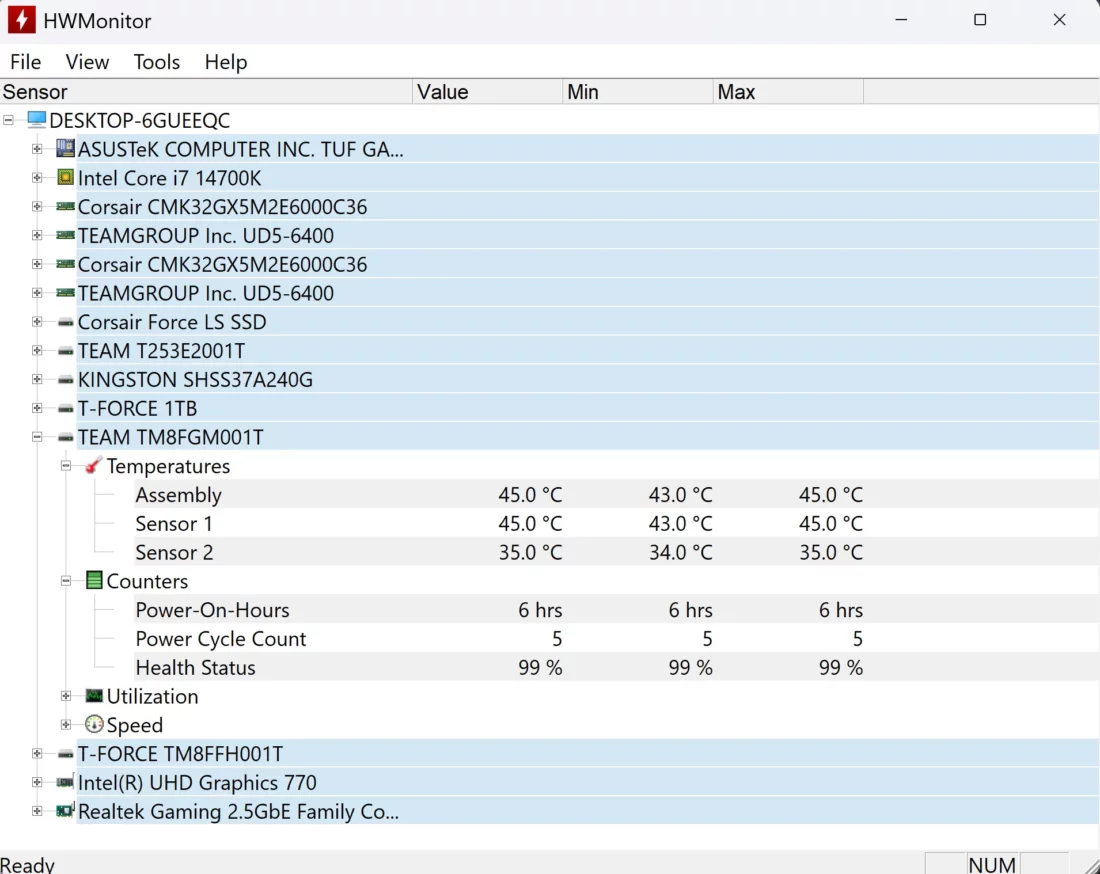This screenshot has height=874, width=1100.
Task: Click the Value column header
Action: [488, 92]
